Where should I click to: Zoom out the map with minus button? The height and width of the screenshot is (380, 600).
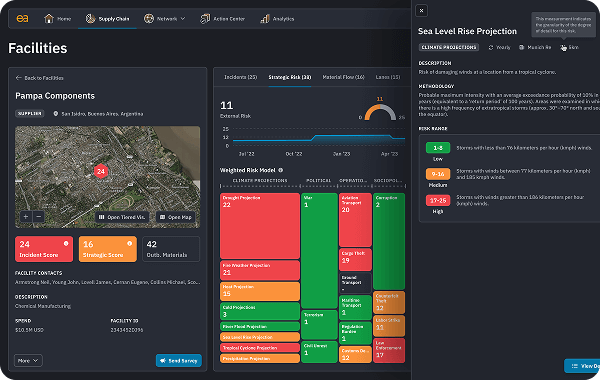39,217
